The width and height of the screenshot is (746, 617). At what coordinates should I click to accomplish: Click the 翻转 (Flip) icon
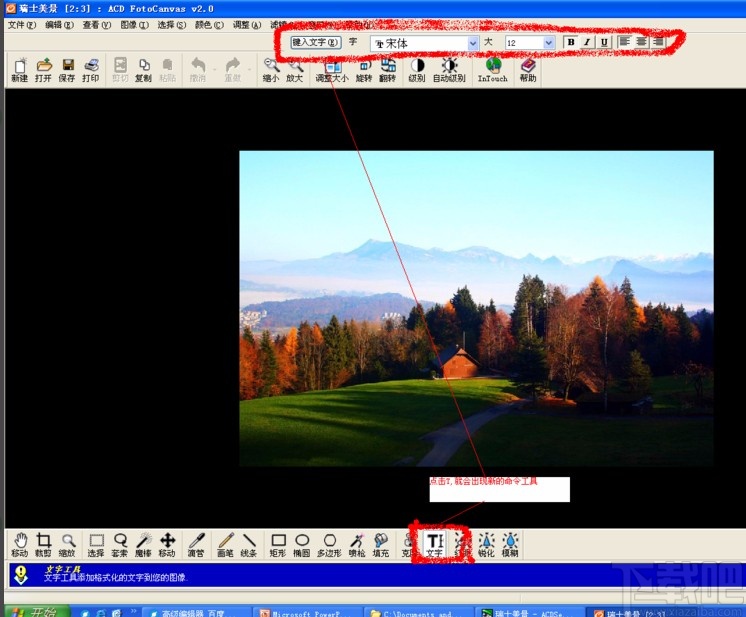click(388, 70)
